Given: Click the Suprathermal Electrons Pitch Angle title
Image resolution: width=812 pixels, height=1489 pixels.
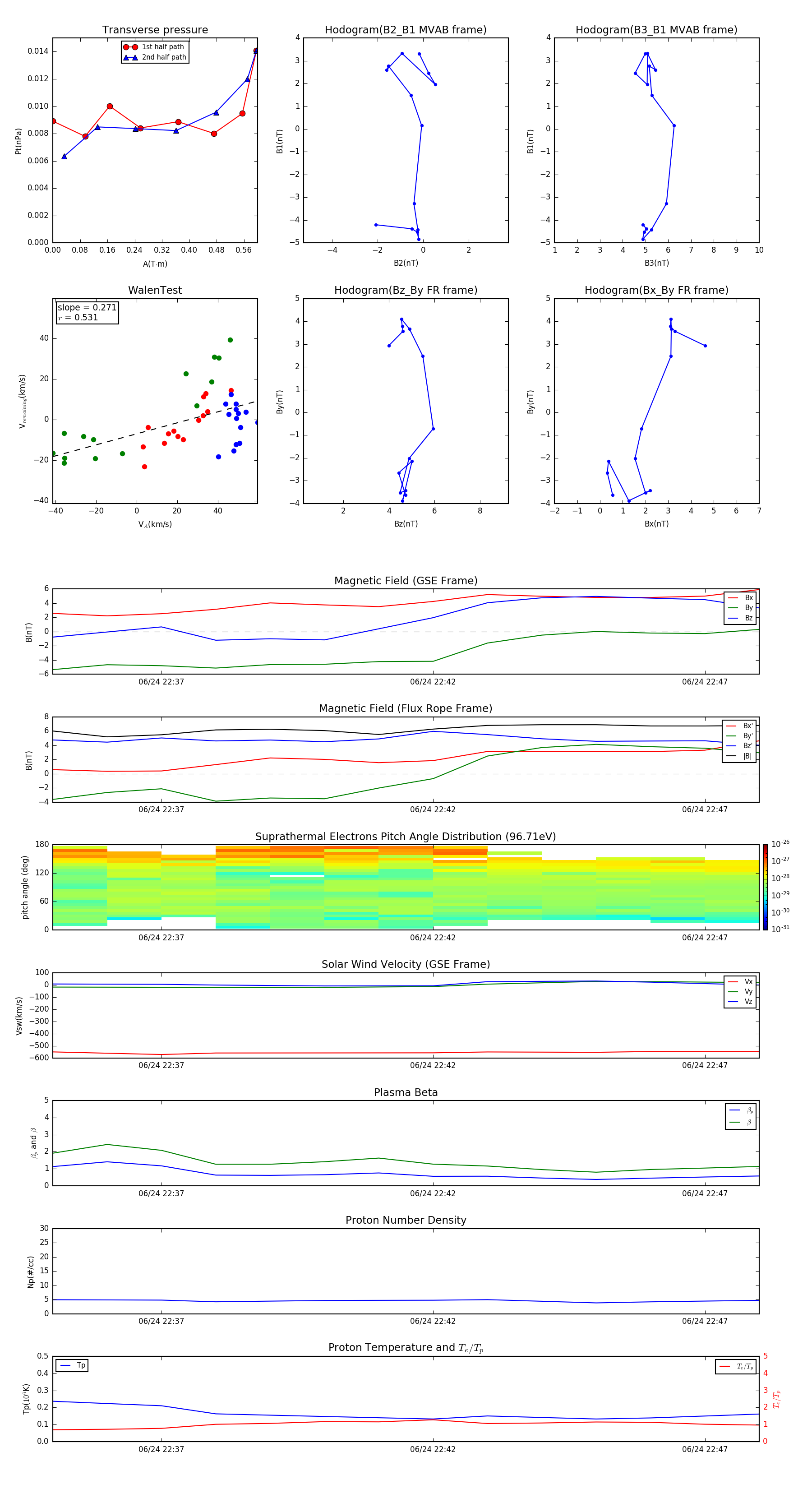Looking at the screenshot, I should [406, 837].
